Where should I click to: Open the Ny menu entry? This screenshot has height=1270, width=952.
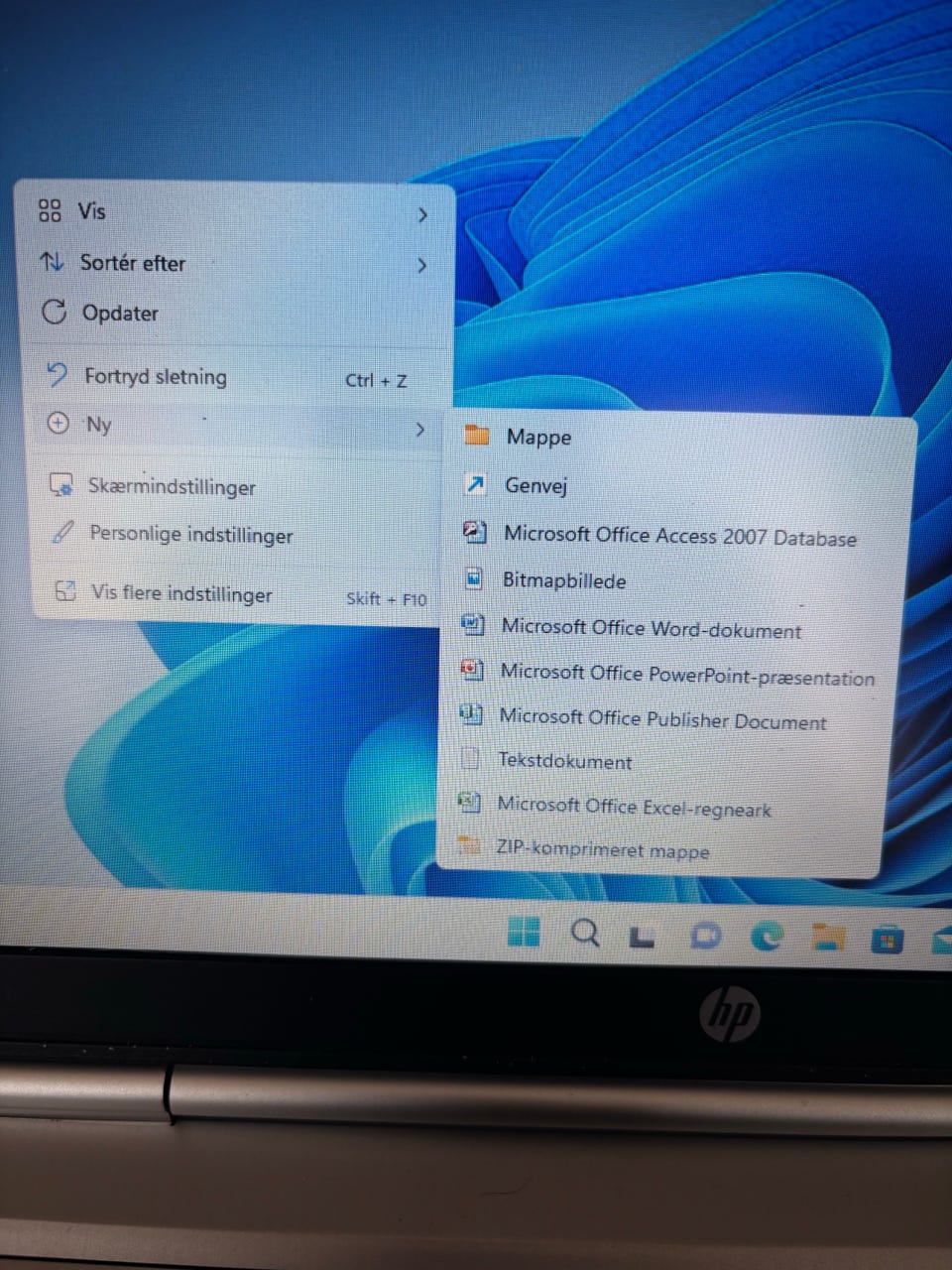(236, 426)
